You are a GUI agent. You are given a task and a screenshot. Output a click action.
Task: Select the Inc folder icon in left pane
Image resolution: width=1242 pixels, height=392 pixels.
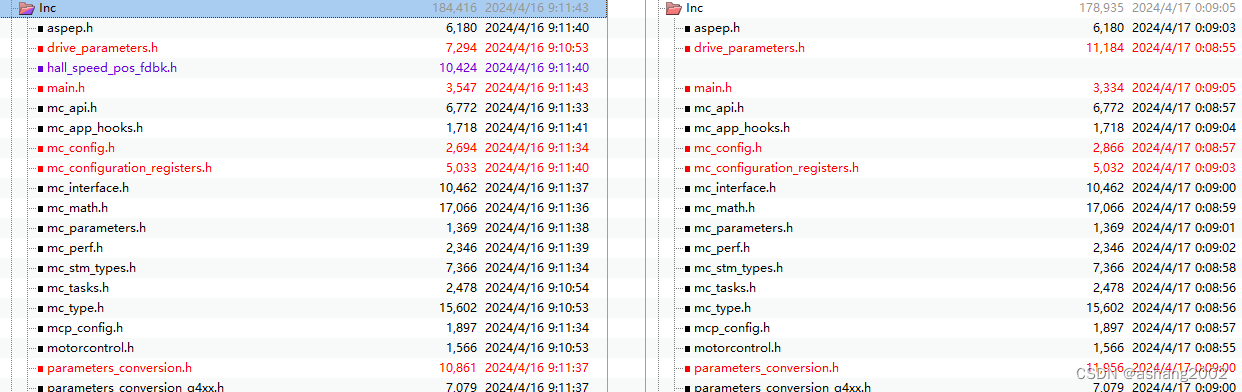pos(27,8)
